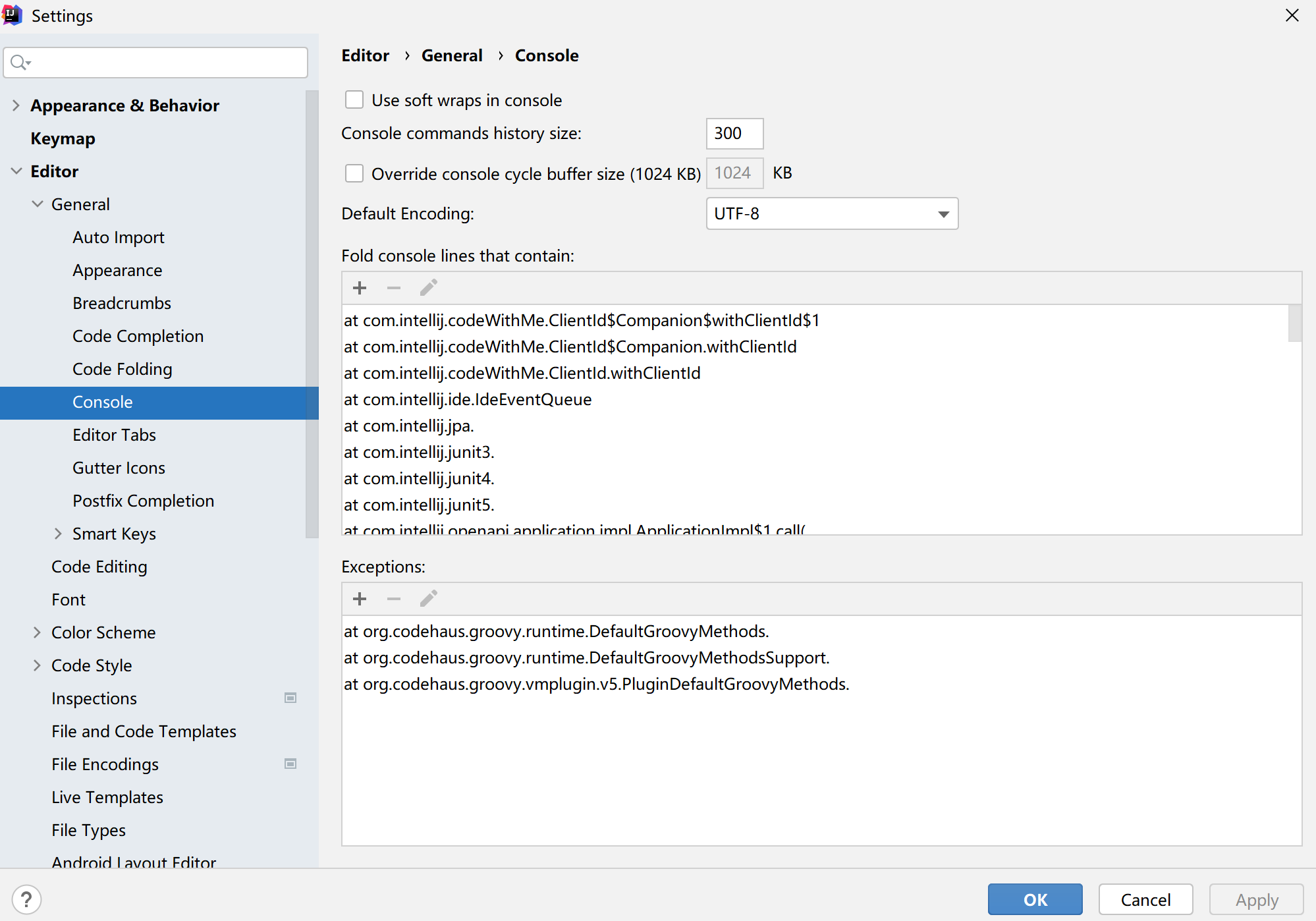Image resolution: width=1316 pixels, height=921 pixels.
Task: Expand Appearance & Behavior tree node
Action: (x=16, y=105)
